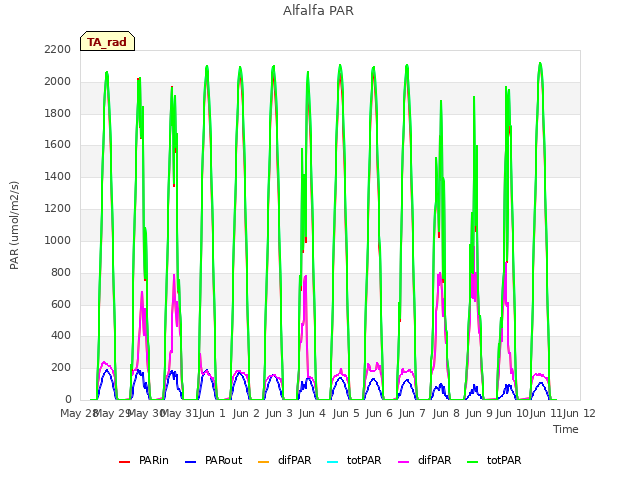This screenshot has height=480, width=640.
Task: Click the Jun 12 x-axis tick label
Action: coord(579,413)
